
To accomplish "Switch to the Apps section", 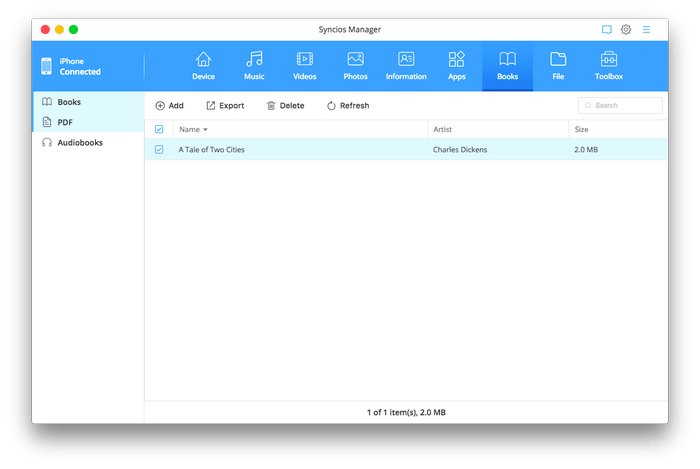I will 457,66.
